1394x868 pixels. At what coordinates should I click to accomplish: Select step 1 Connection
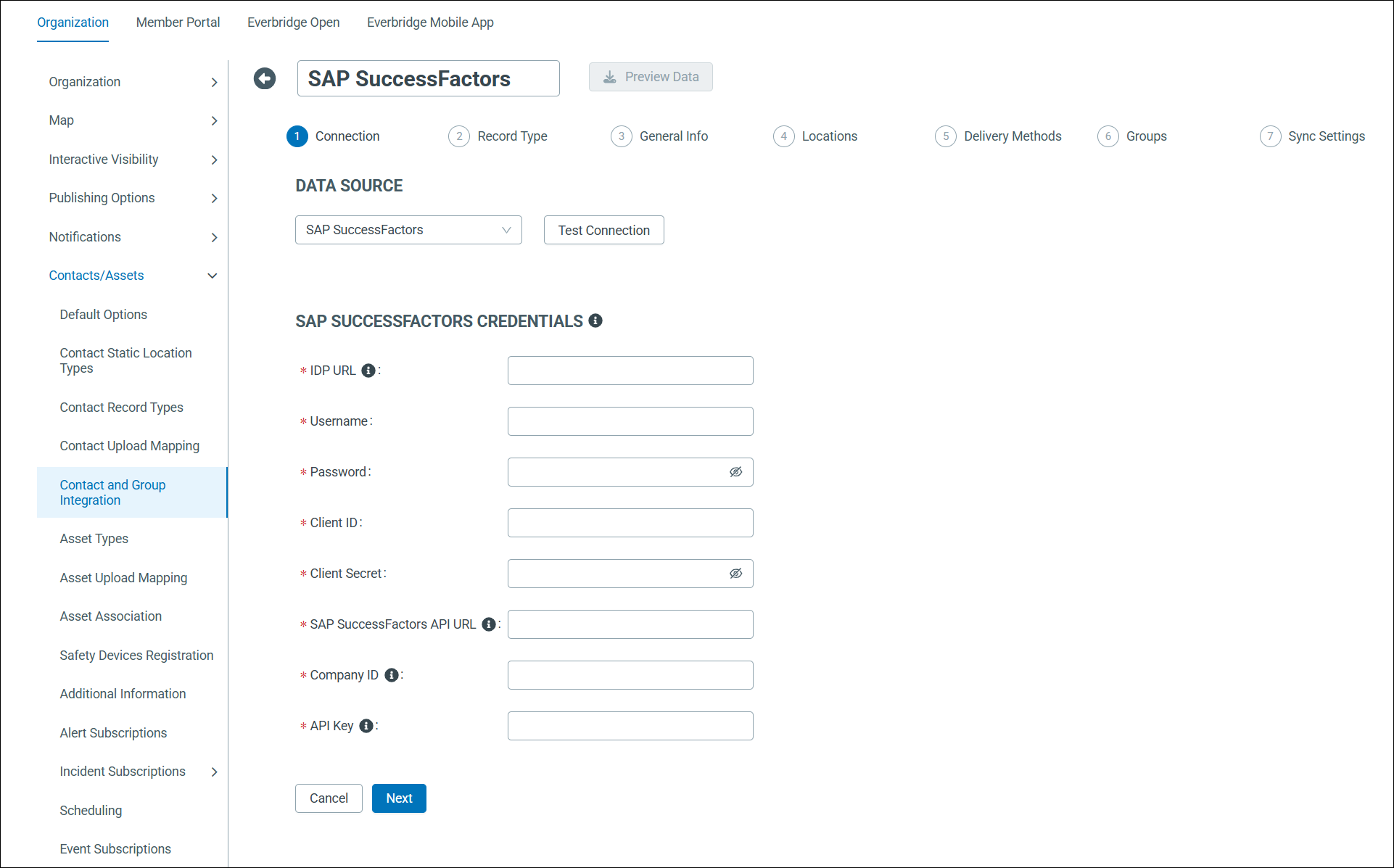pyautogui.click(x=333, y=136)
